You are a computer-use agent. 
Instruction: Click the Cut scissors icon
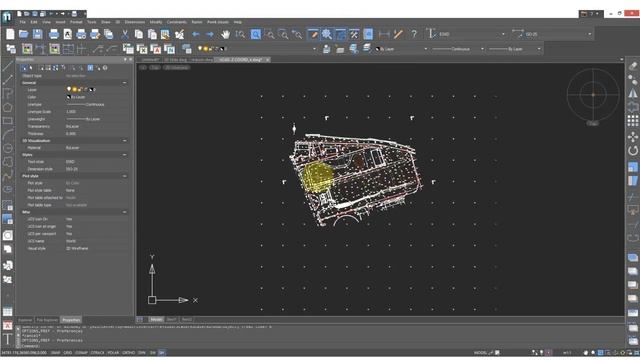[125, 34]
